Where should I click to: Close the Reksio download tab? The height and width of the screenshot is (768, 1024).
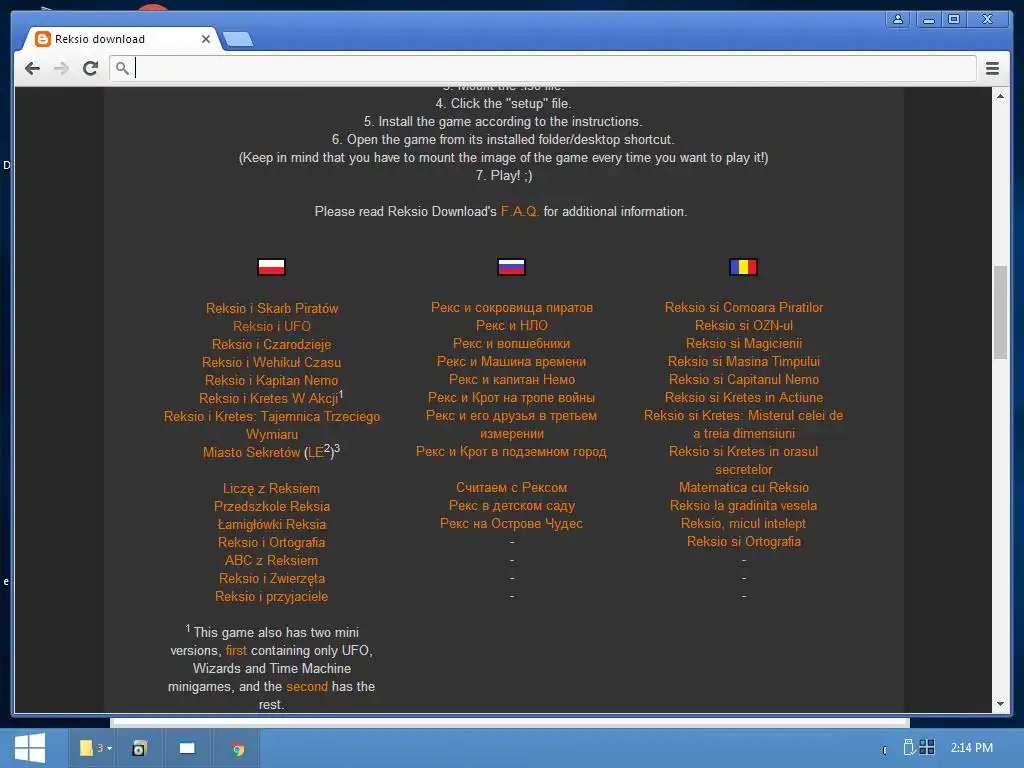[206, 39]
